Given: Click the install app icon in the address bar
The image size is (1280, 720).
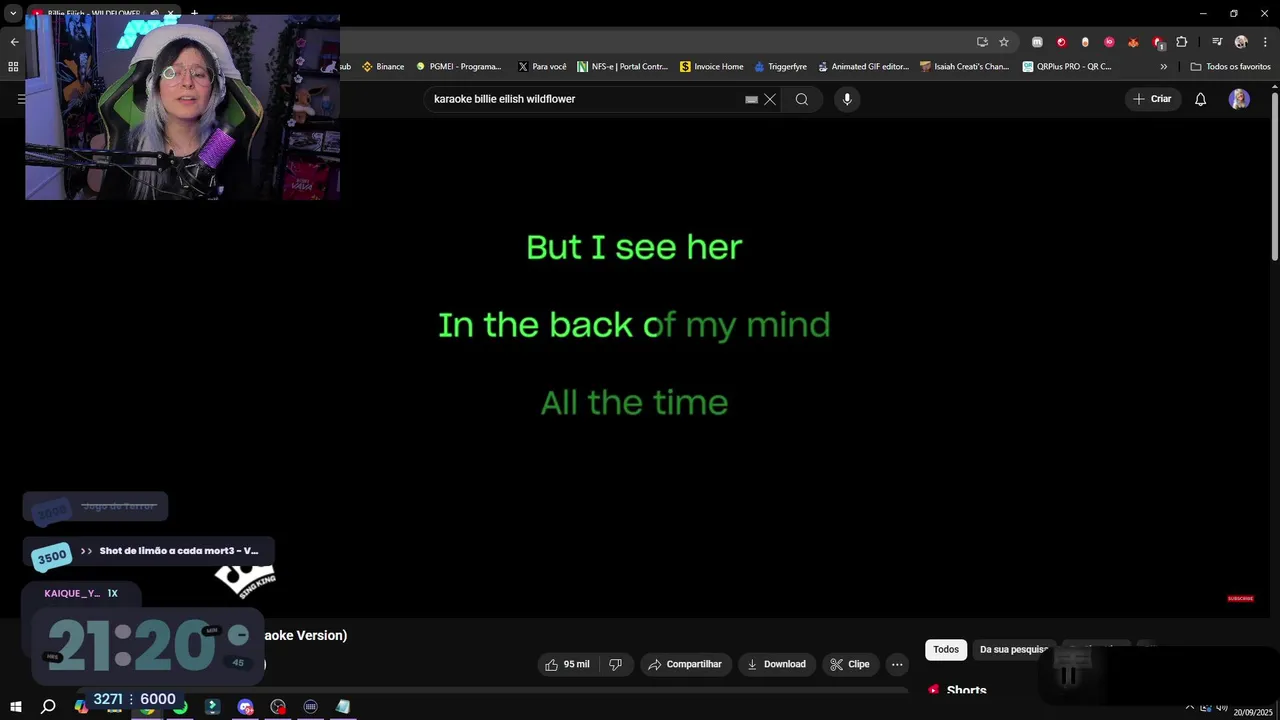Looking at the screenshot, I should [x=982, y=42].
